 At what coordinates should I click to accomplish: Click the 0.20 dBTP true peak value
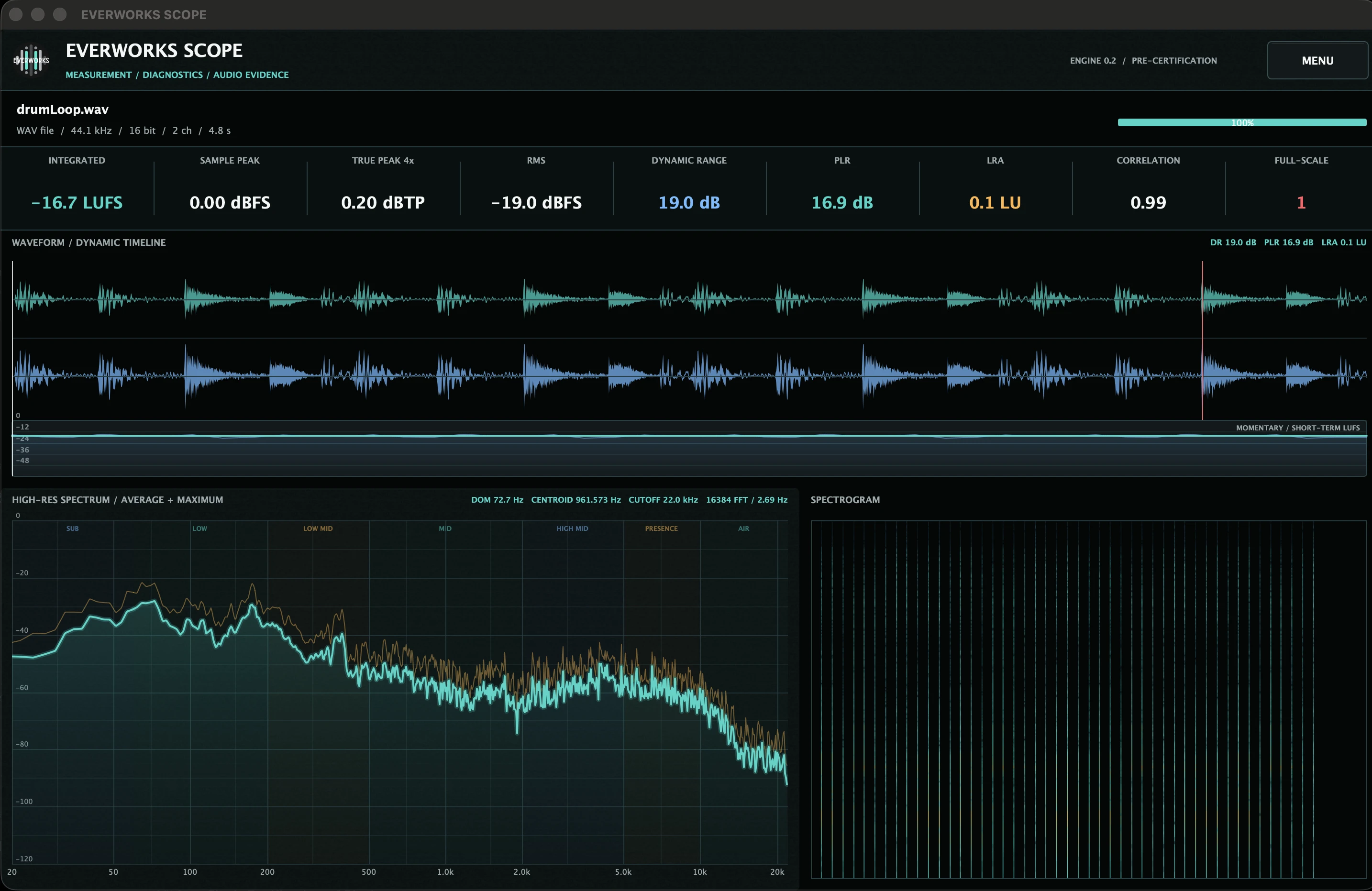(383, 203)
